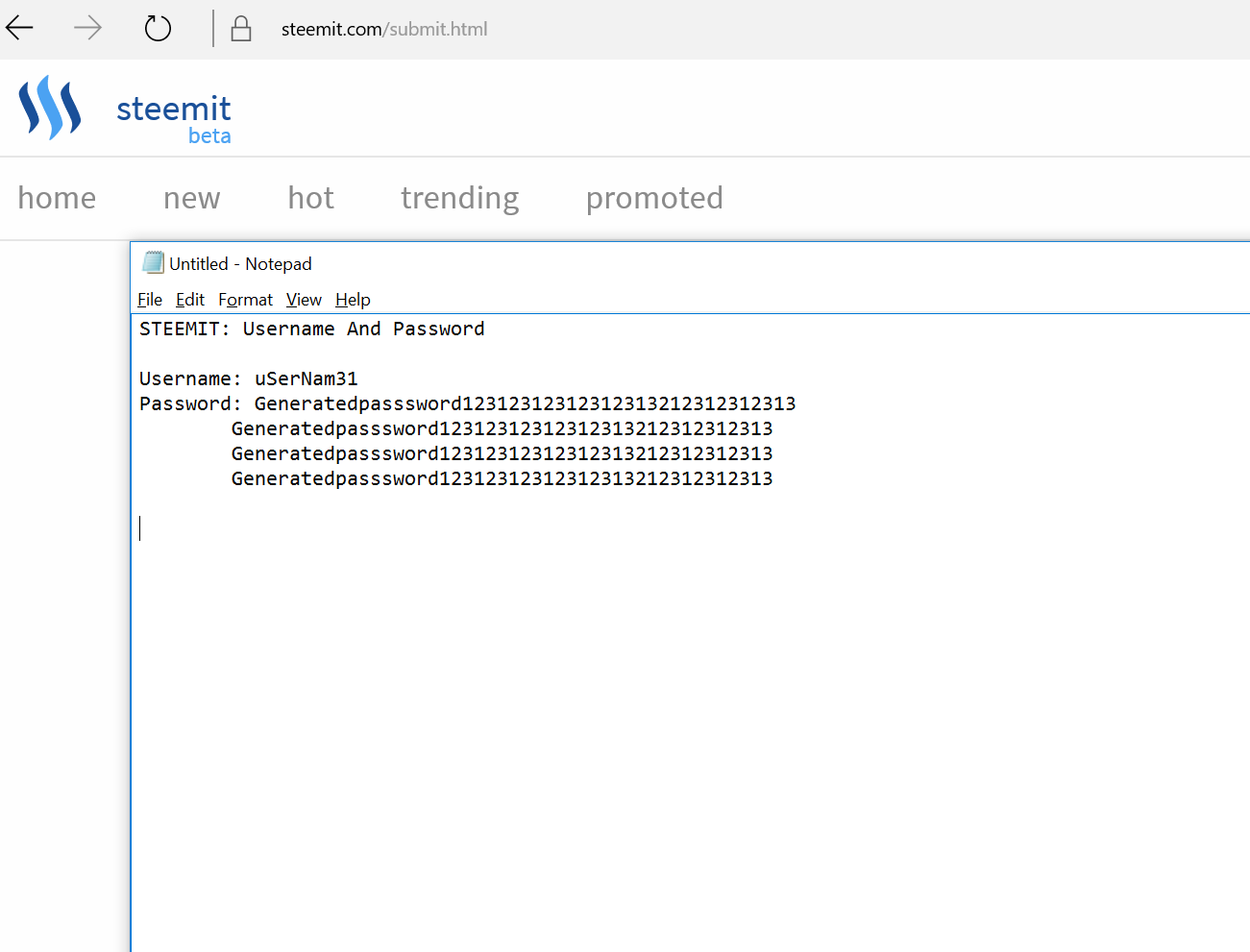
Task: Go back with the browser back arrow
Action: point(19,29)
